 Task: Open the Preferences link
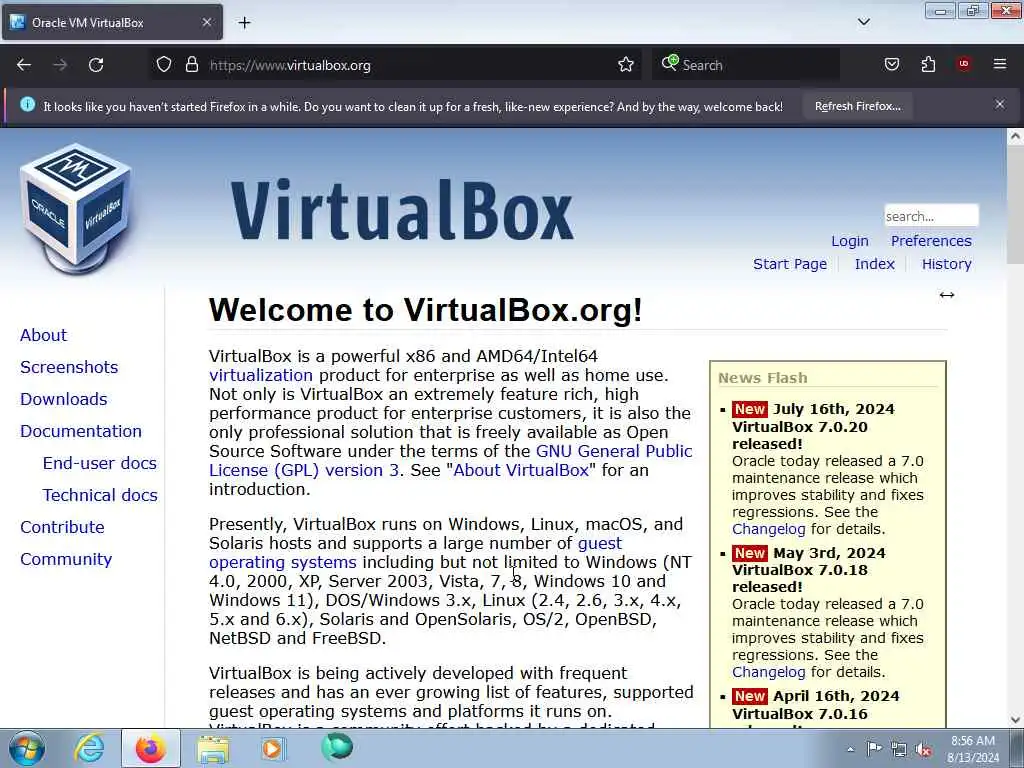click(931, 241)
